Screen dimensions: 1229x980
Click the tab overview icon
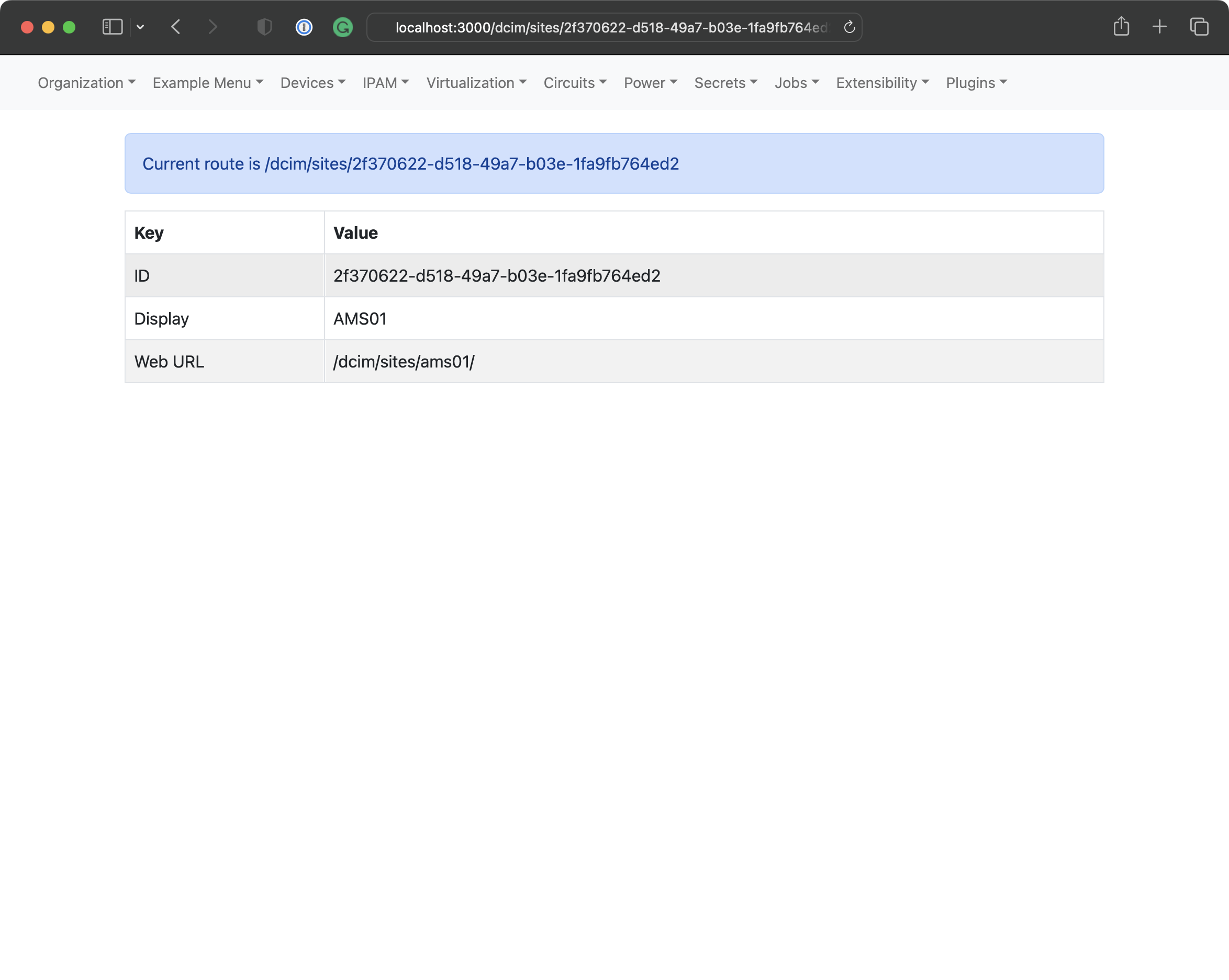coord(1198,27)
